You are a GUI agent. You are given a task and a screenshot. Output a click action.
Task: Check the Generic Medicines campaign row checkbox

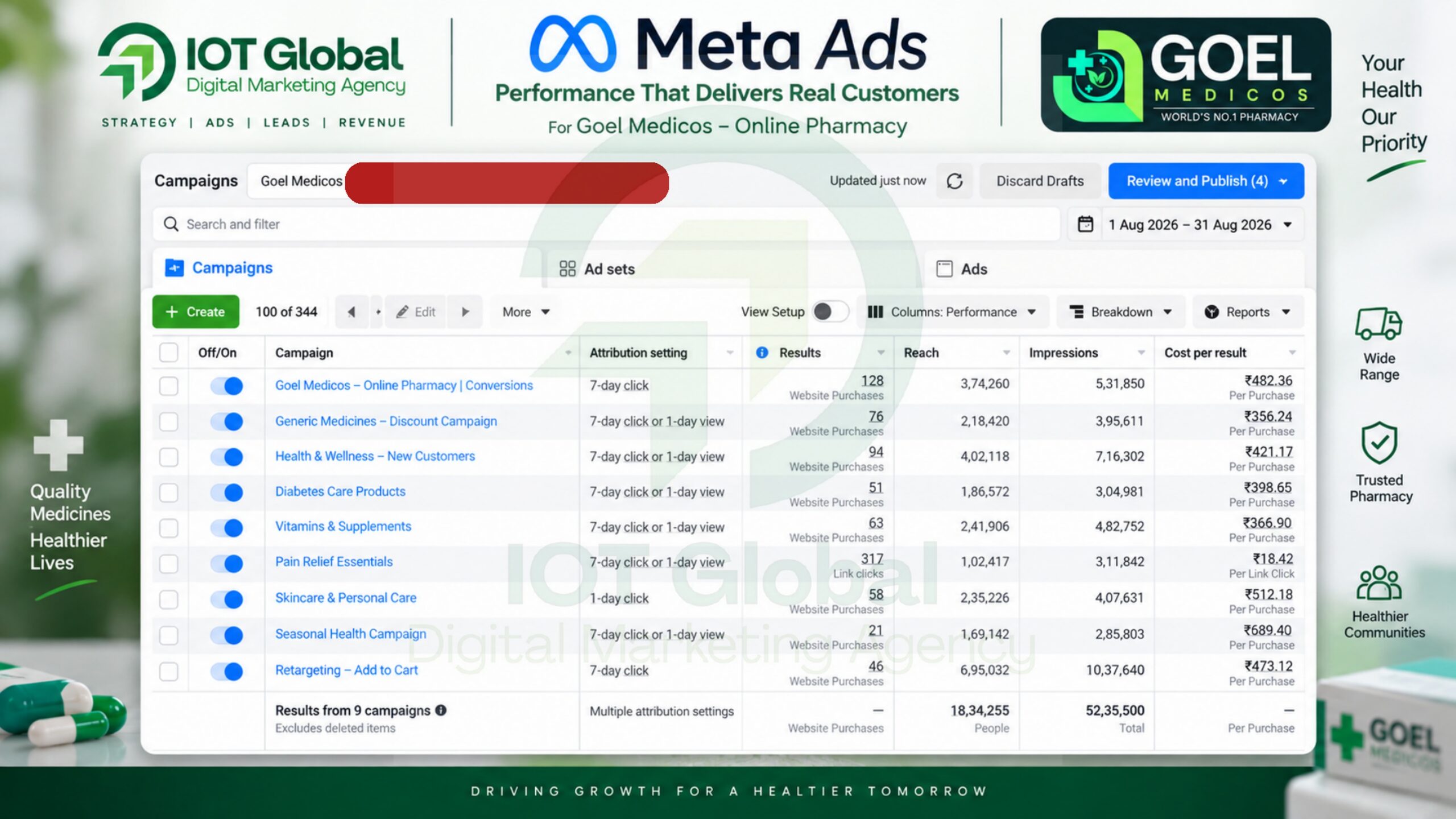click(x=168, y=421)
